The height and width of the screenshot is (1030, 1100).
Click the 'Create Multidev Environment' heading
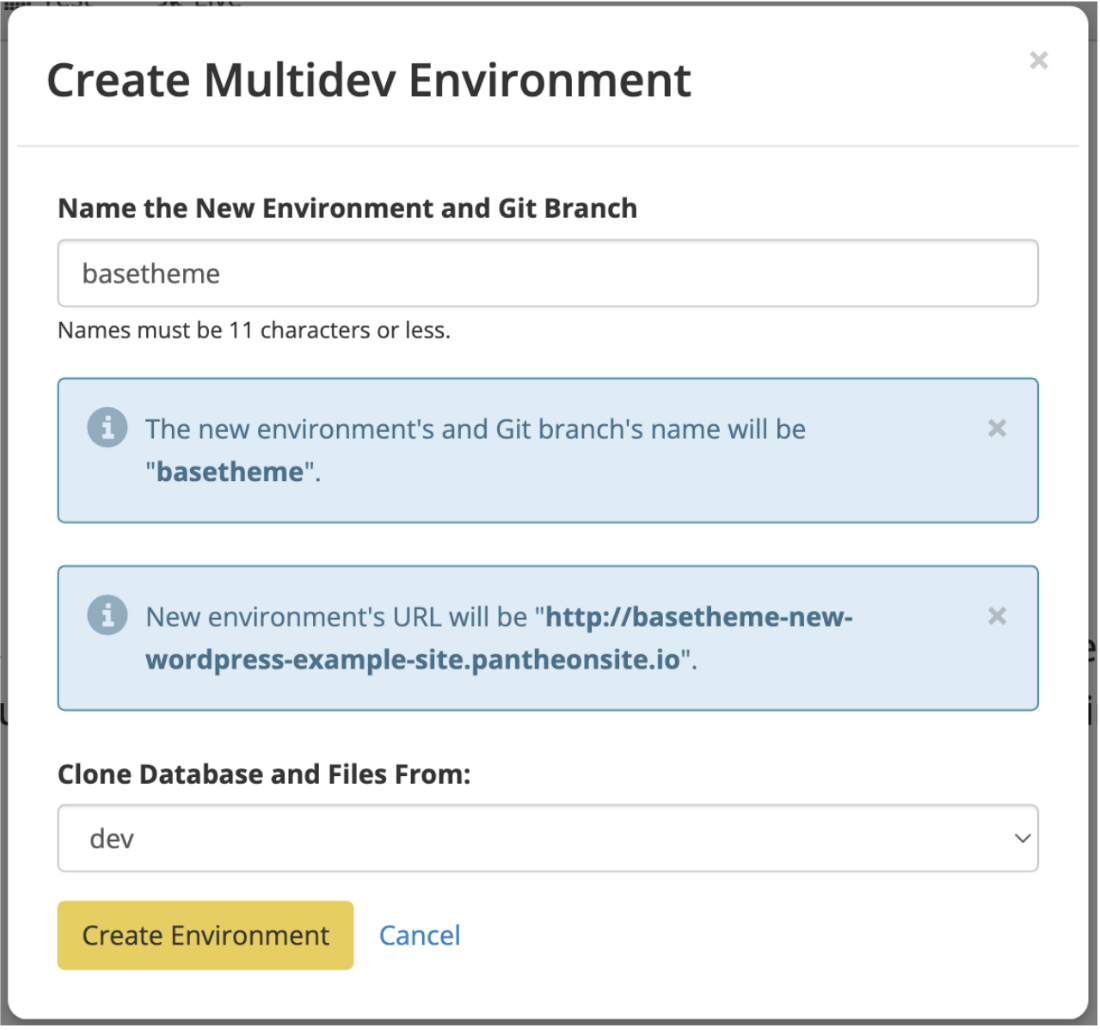coord(369,80)
